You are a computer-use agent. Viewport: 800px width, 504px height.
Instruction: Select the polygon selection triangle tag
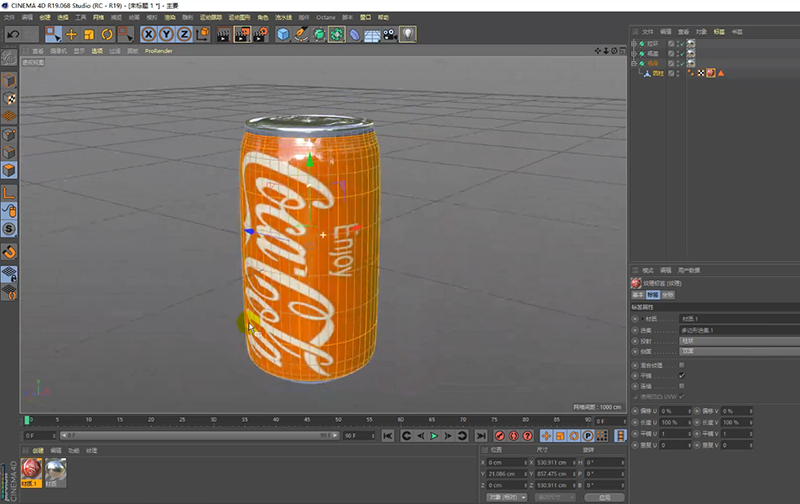point(721,73)
